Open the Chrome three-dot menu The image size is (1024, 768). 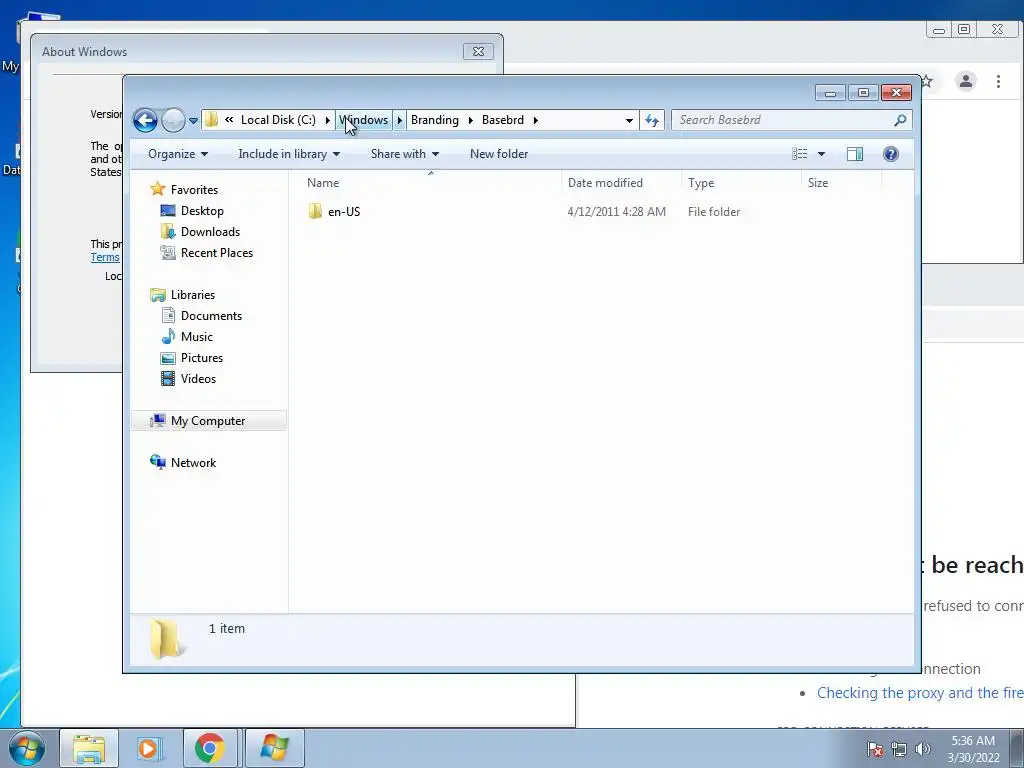click(998, 81)
